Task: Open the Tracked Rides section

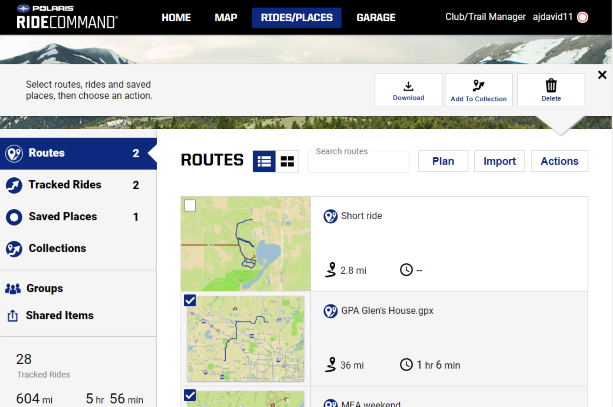Action: point(65,185)
